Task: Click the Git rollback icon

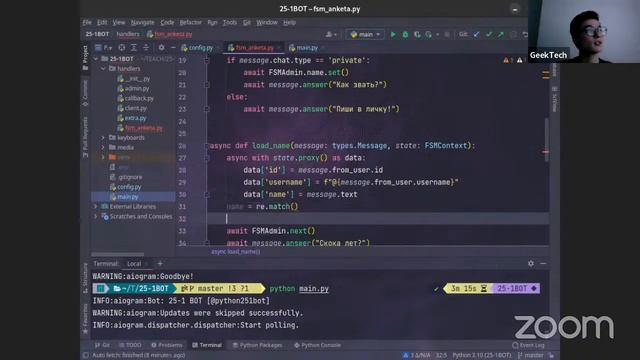Action: [525, 35]
